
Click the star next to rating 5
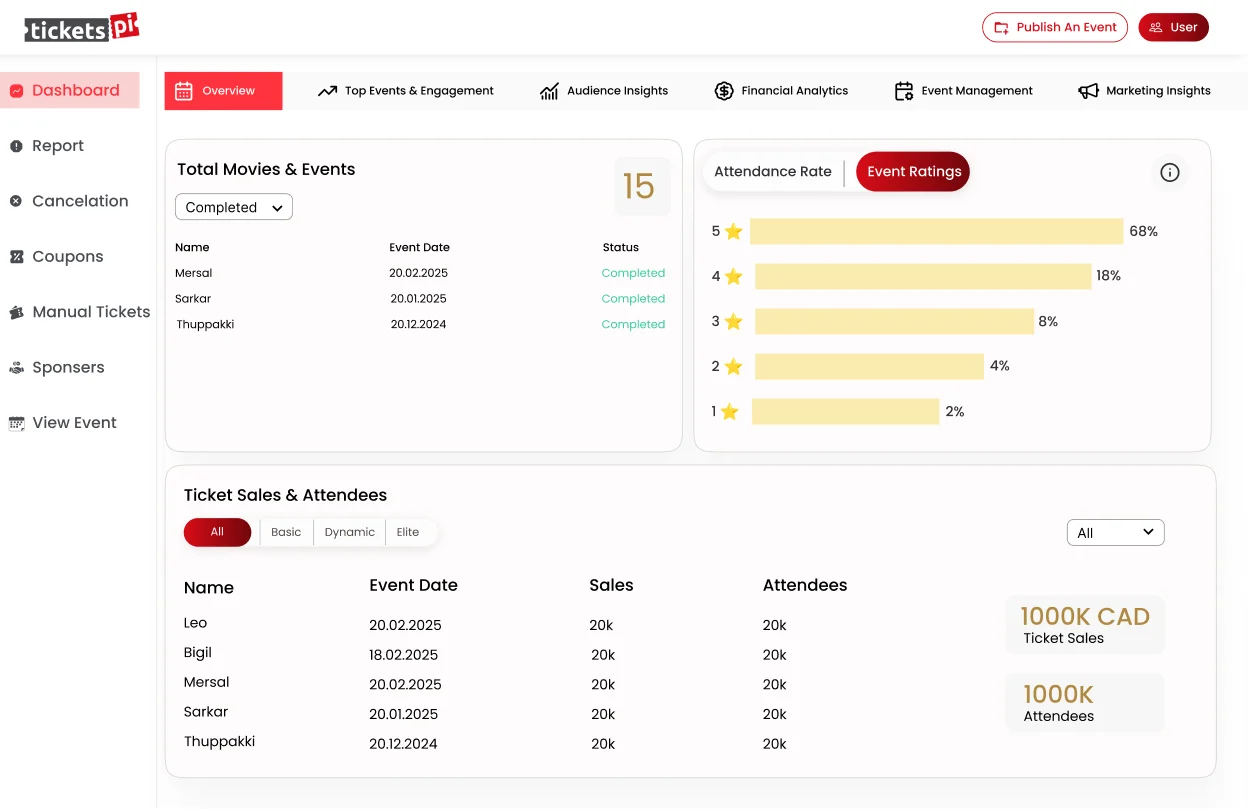(x=733, y=232)
